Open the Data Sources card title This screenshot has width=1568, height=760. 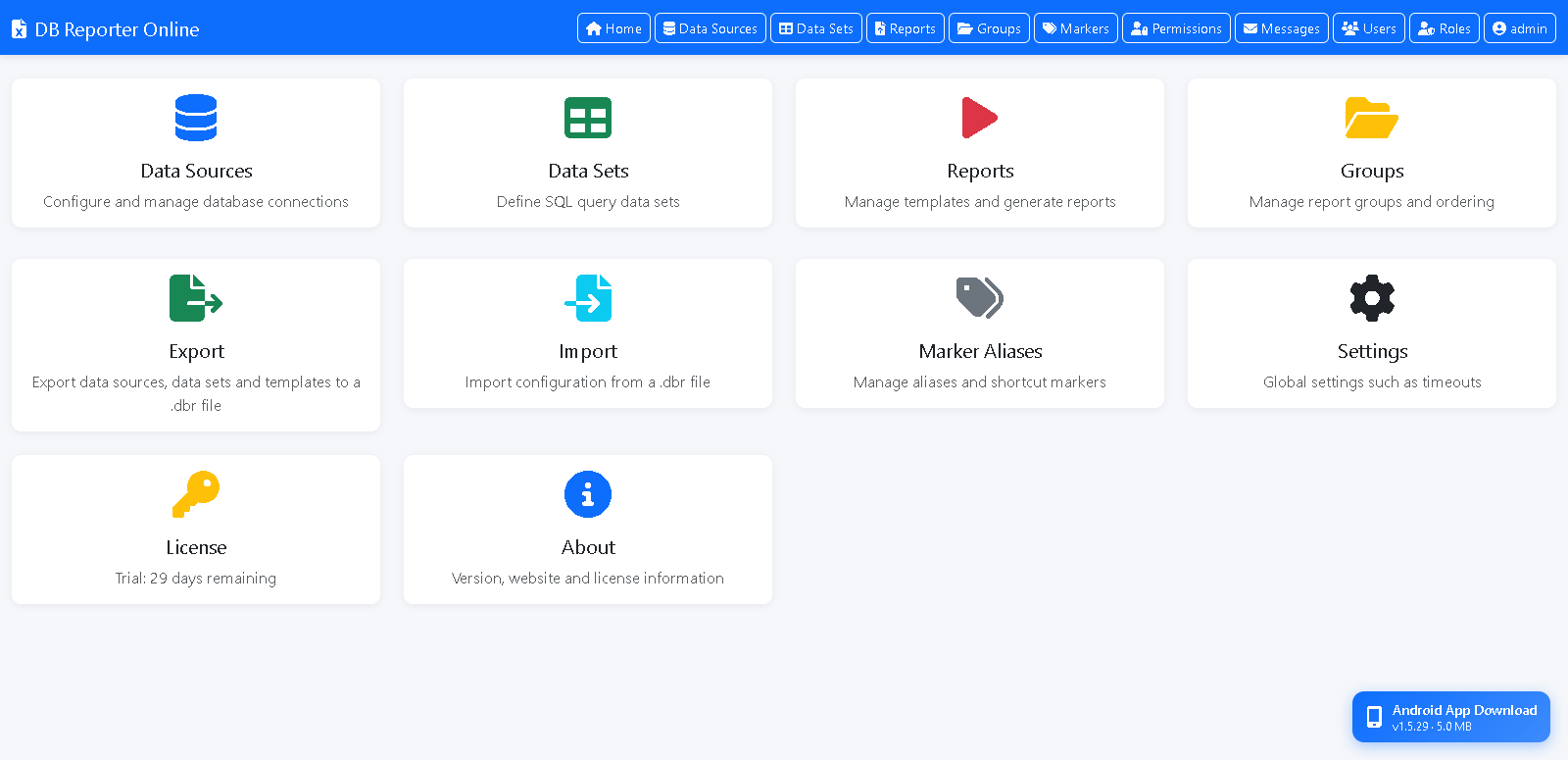[196, 171]
